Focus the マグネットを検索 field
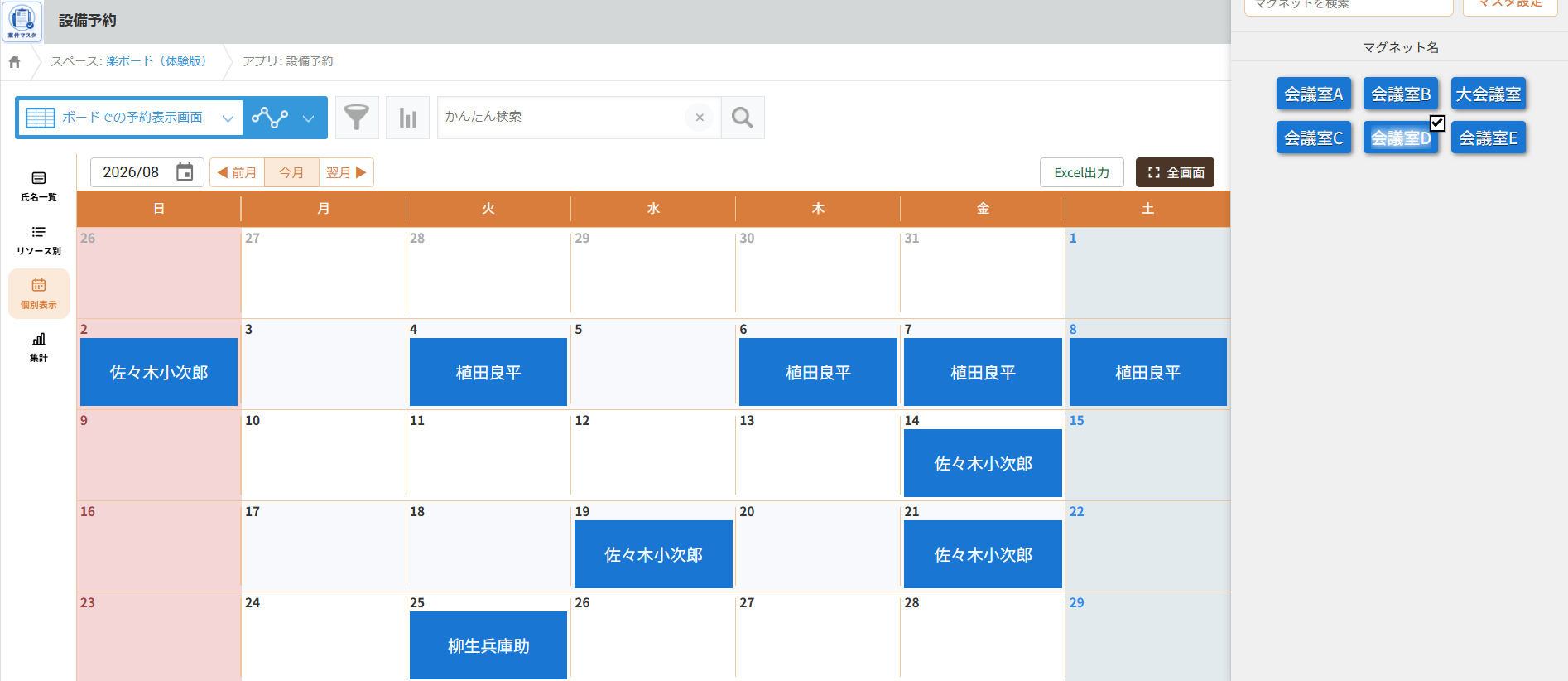Image resolution: width=1568 pixels, height=681 pixels. coord(1349,7)
